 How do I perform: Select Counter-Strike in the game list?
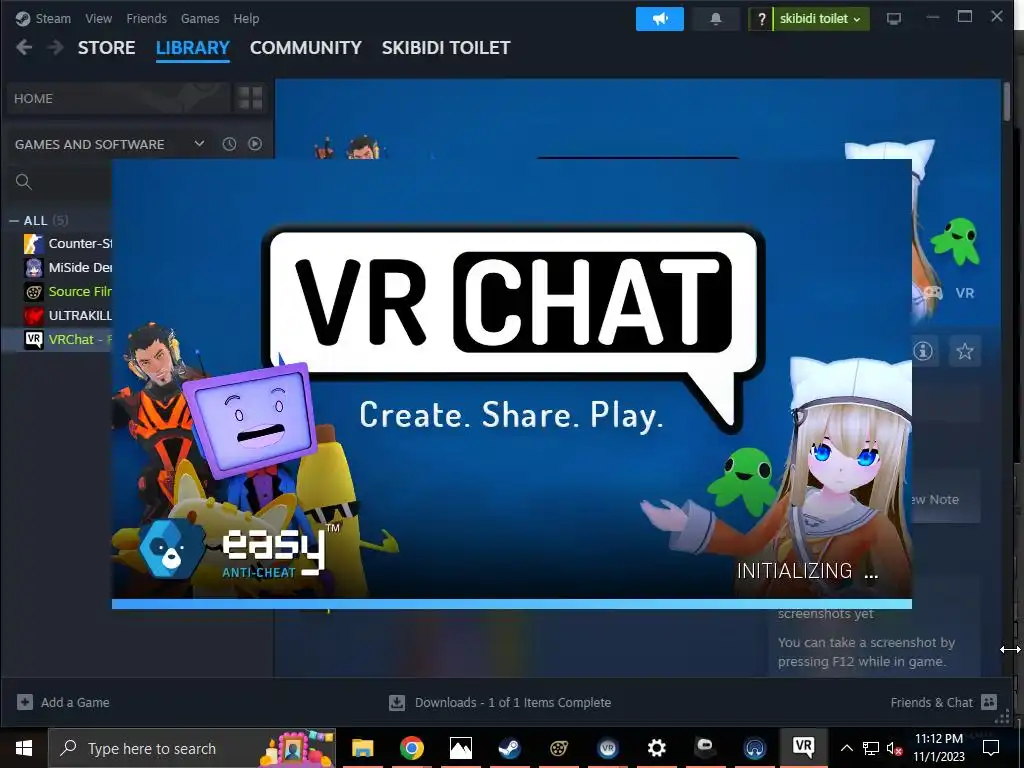tap(68, 244)
